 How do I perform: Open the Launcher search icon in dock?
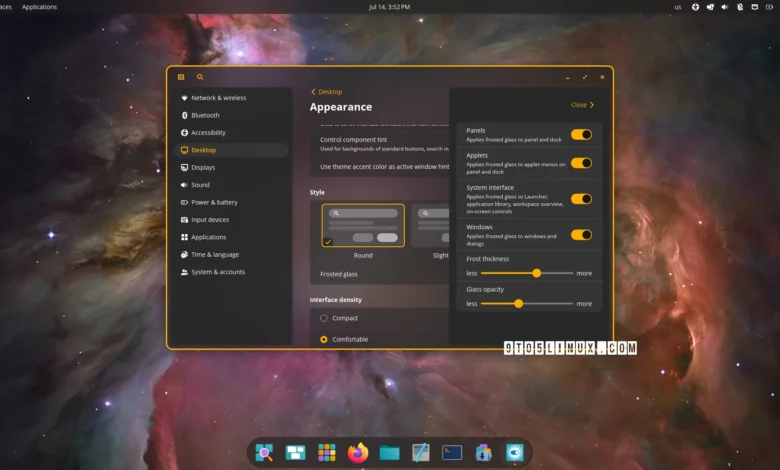coord(264,453)
